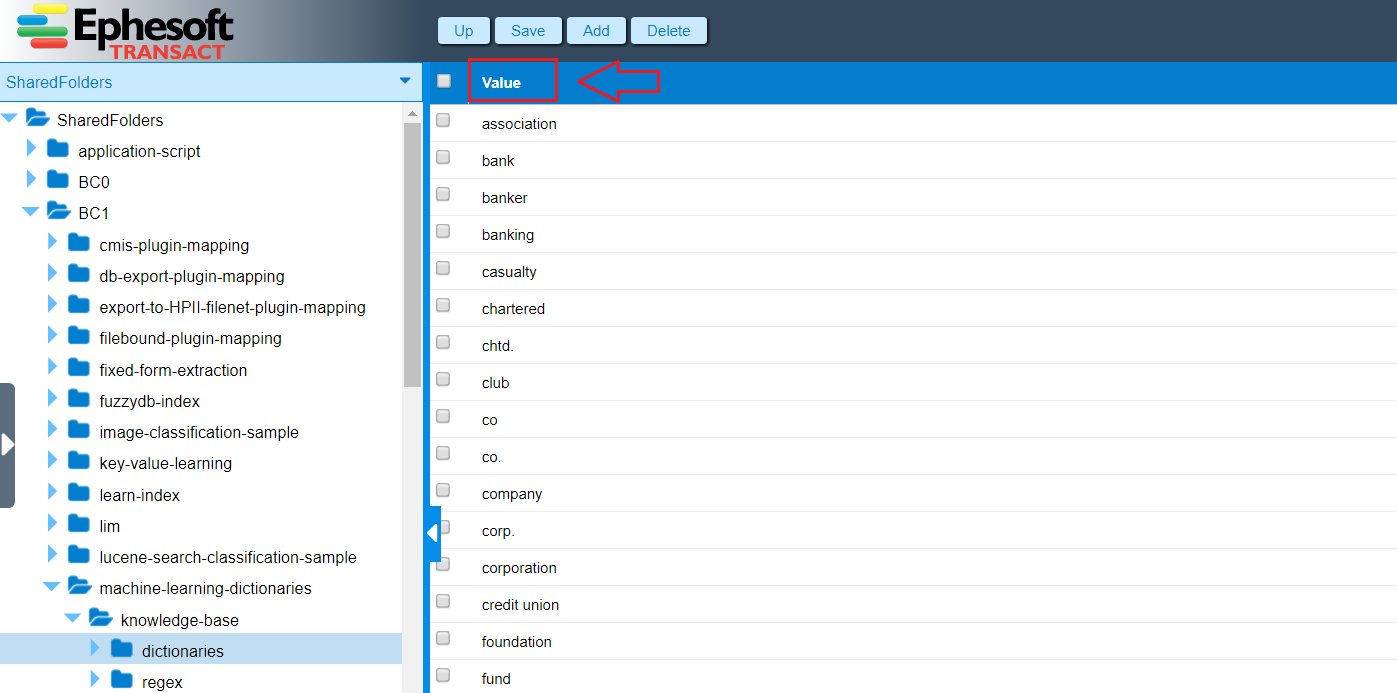Check the box for bank

tap(443, 158)
